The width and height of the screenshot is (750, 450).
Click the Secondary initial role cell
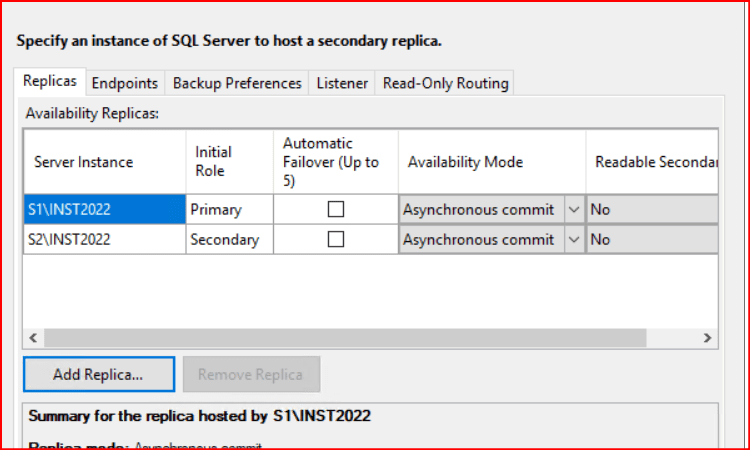point(229,240)
